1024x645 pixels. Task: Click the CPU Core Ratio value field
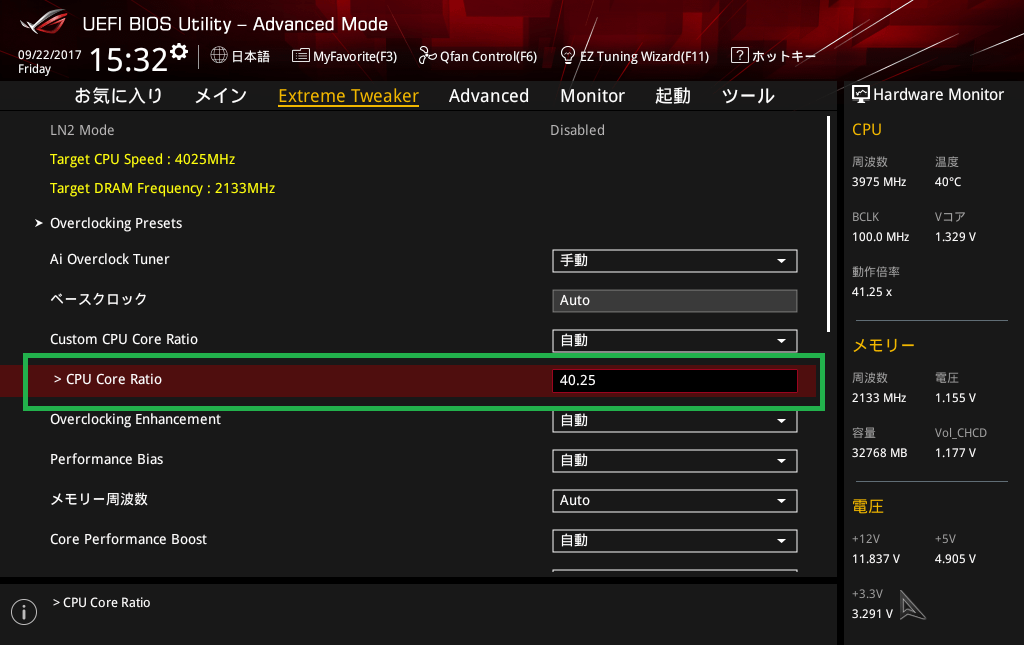click(675, 381)
